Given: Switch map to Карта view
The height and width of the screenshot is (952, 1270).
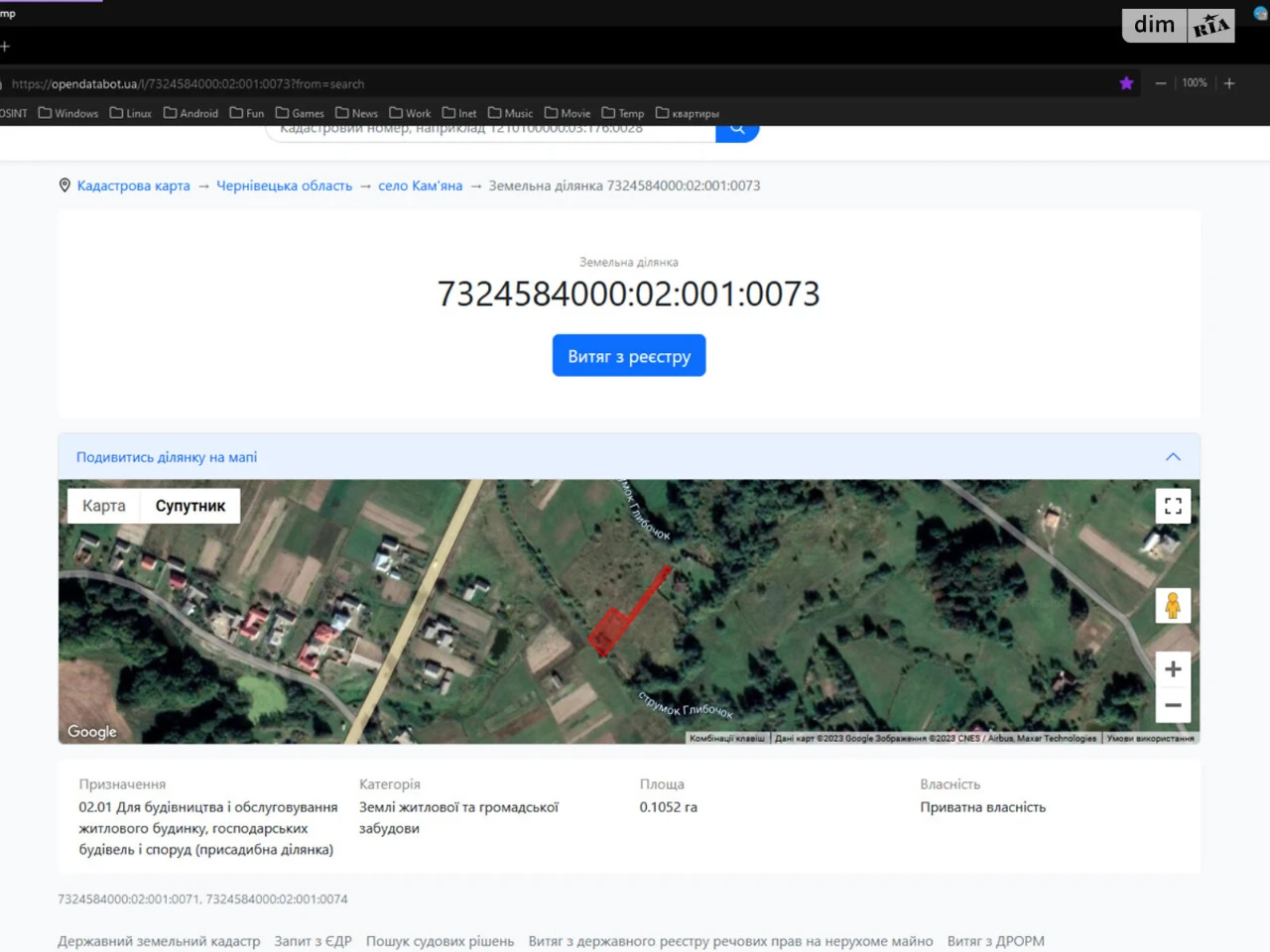Looking at the screenshot, I should (104, 506).
